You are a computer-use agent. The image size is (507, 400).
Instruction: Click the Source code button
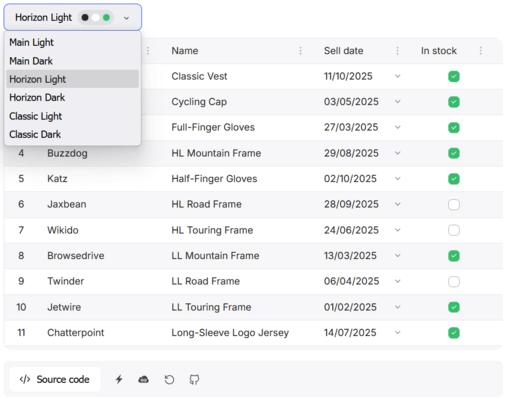[55, 379]
